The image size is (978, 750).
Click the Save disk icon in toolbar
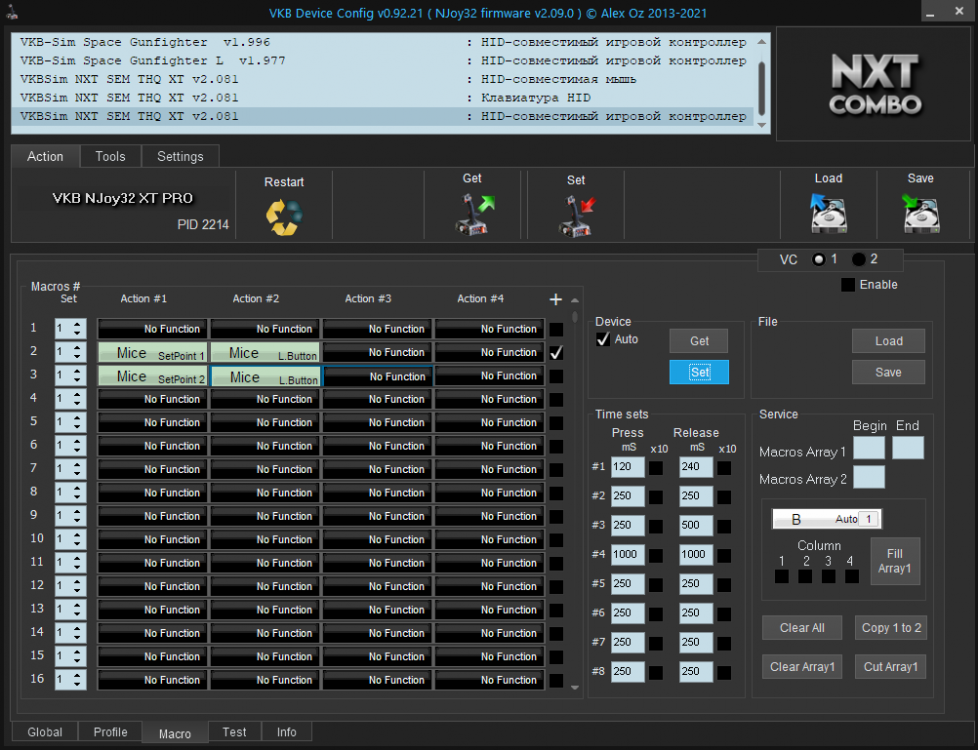(x=920, y=211)
